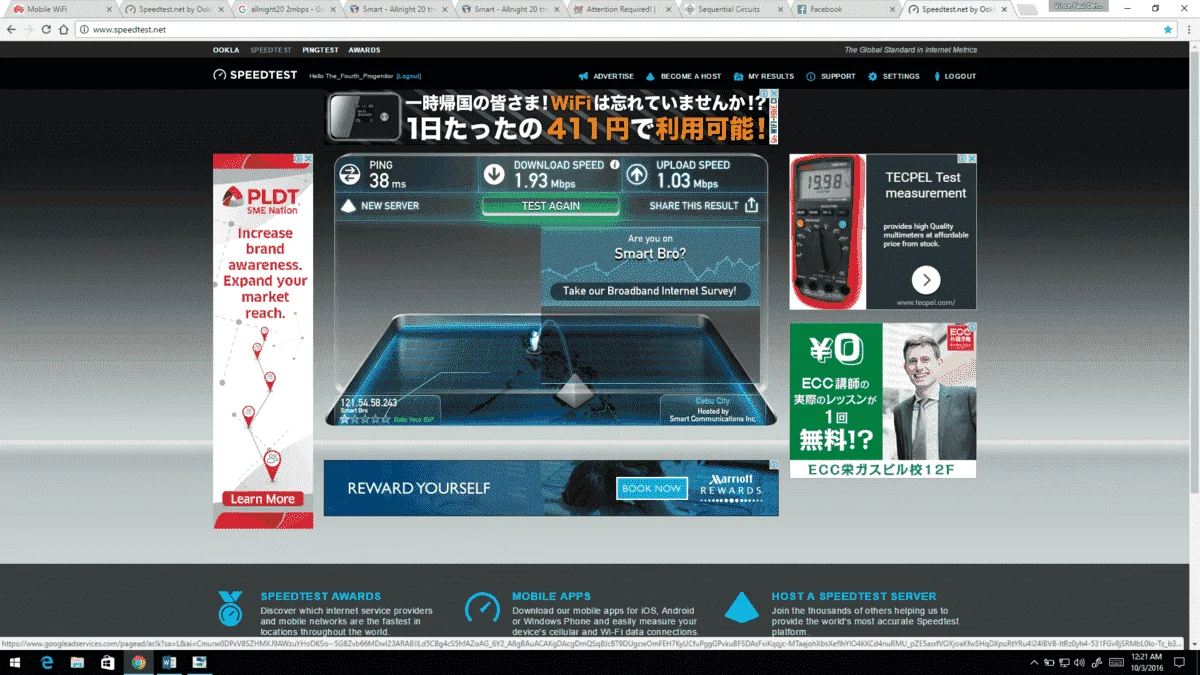Click the IP address 121.54.58.243
Image resolution: width=1200 pixels, height=675 pixels.
point(369,403)
